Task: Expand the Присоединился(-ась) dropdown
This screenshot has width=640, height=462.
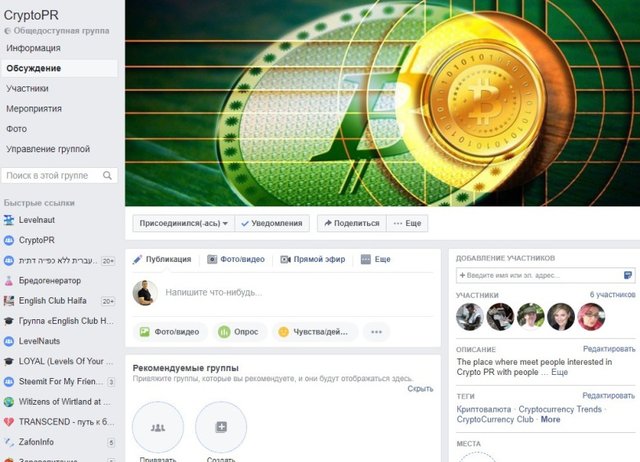Action: pyautogui.click(x=184, y=223)
